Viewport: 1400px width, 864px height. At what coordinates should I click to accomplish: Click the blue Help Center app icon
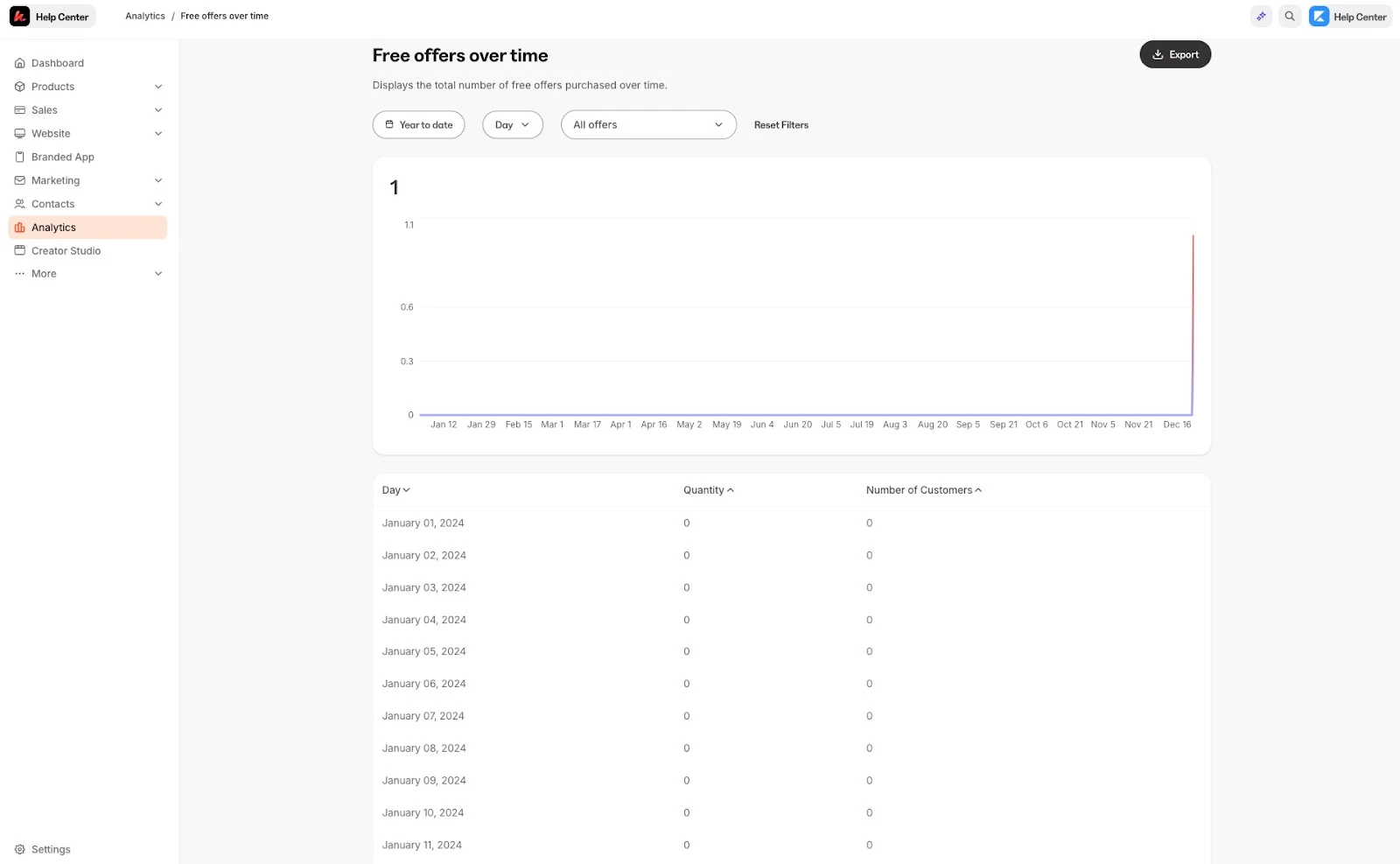(x=1319, y=16)
